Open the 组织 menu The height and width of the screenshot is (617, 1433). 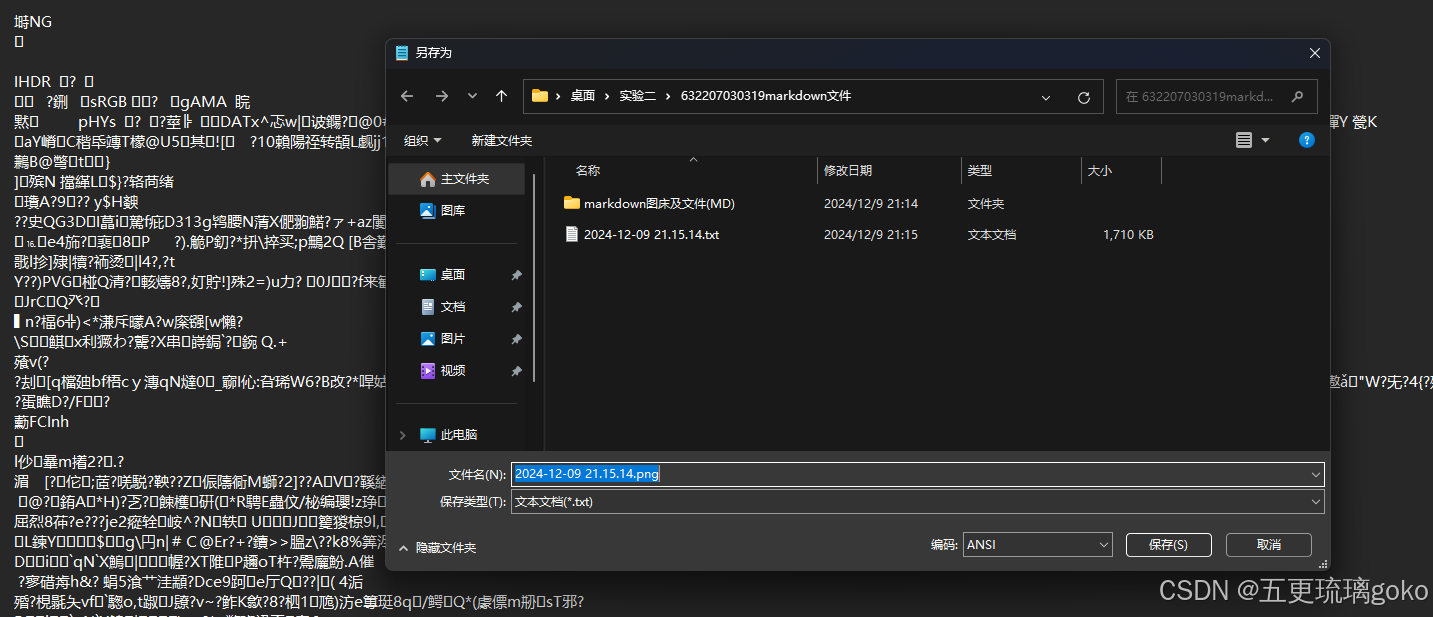(422, 141)
